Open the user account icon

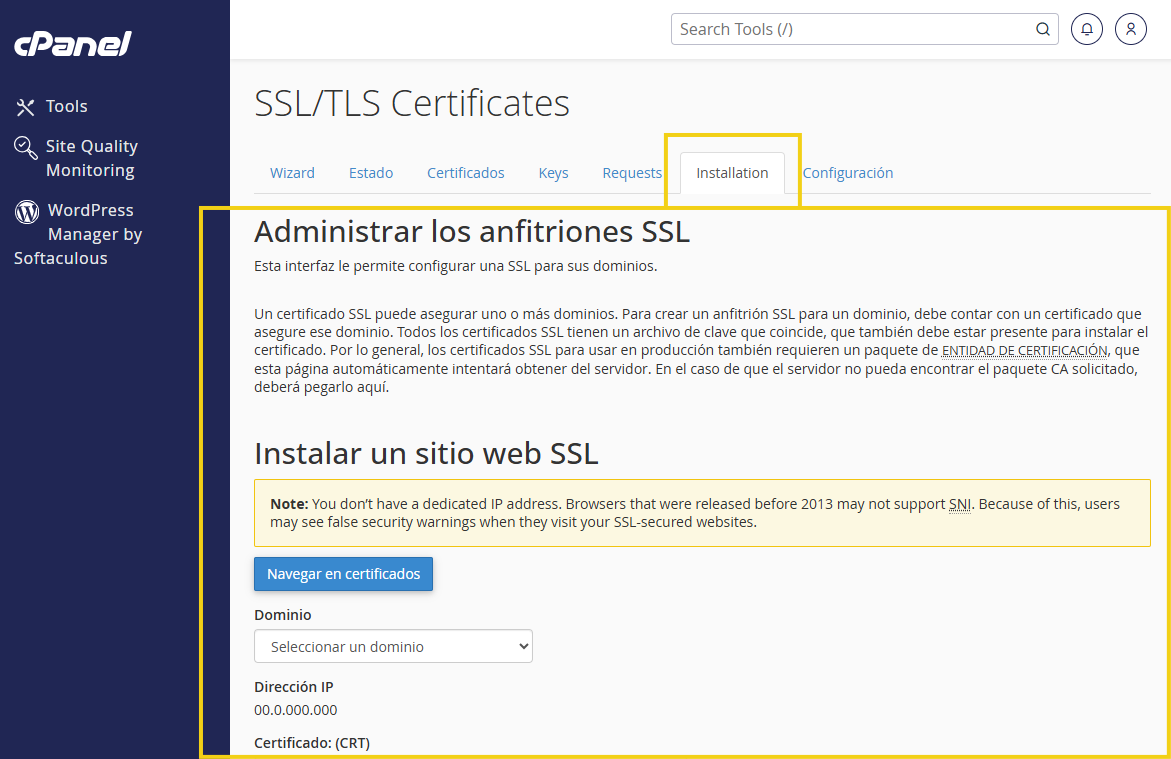click(1131, 29)
